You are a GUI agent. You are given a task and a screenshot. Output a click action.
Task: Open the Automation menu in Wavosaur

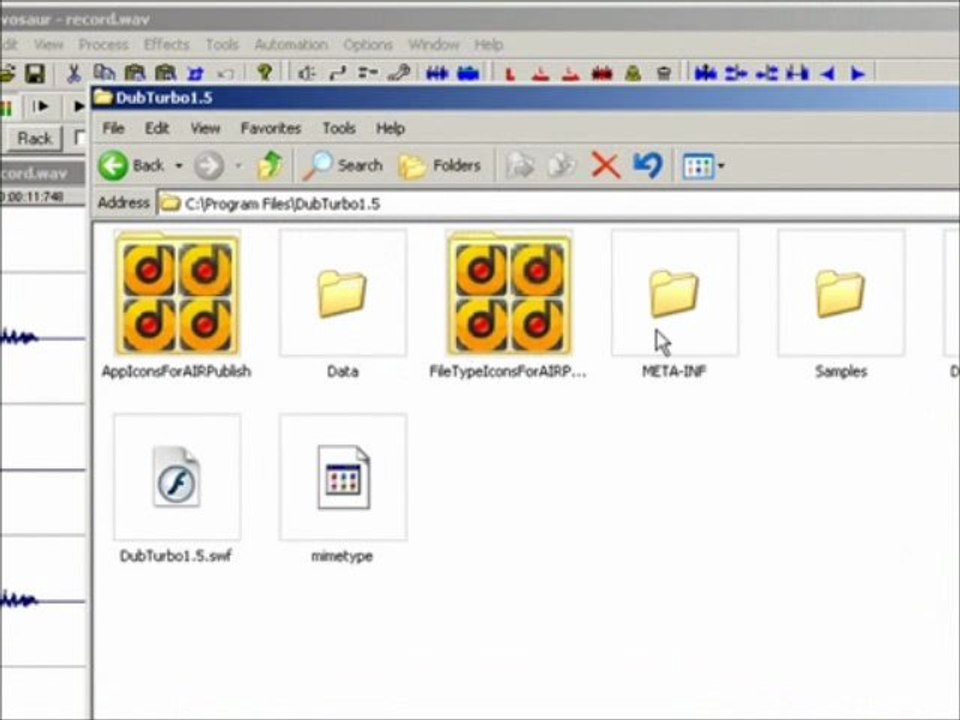[x=291, y=45]
